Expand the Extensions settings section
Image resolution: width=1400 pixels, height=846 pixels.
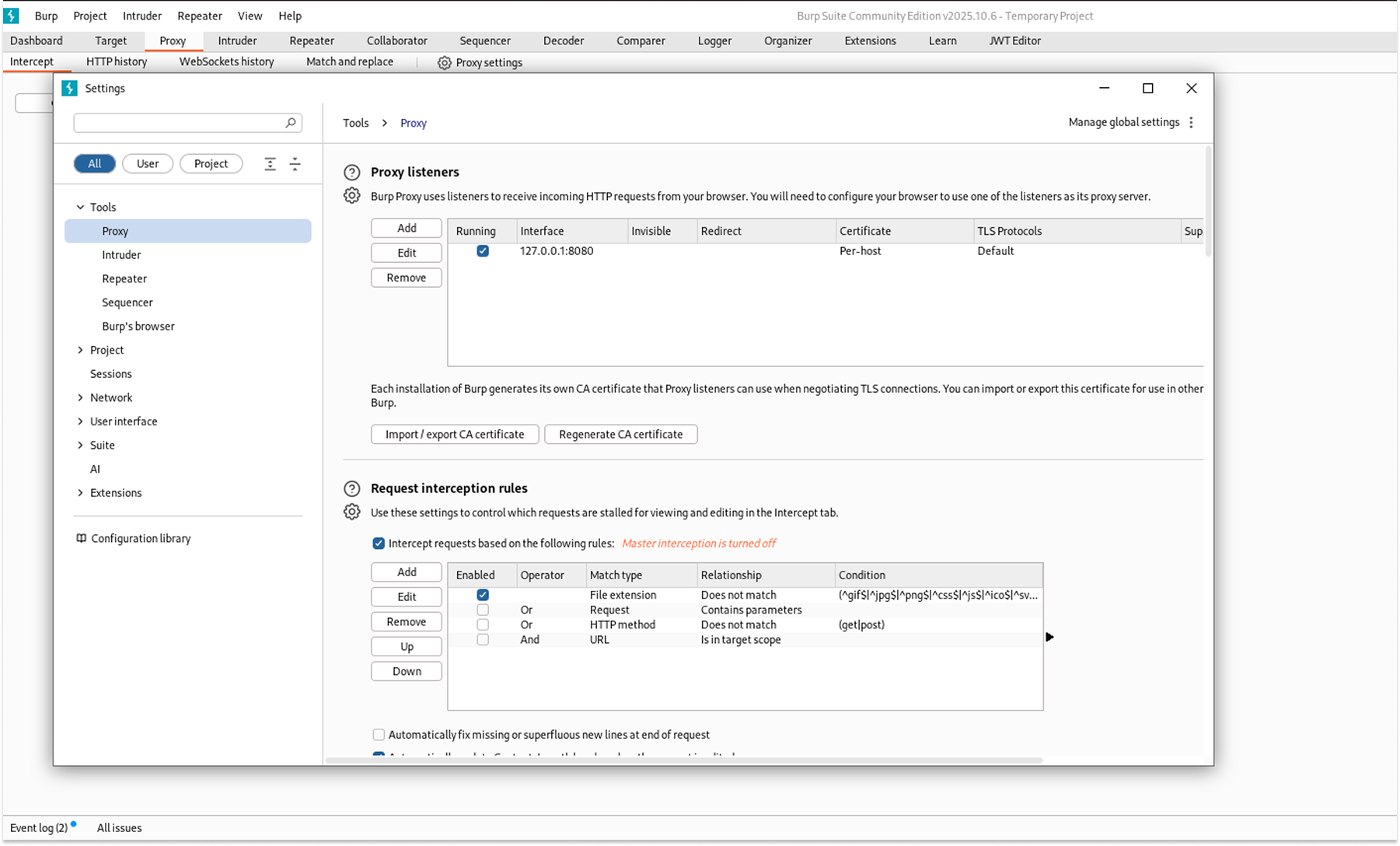point(80,492)
